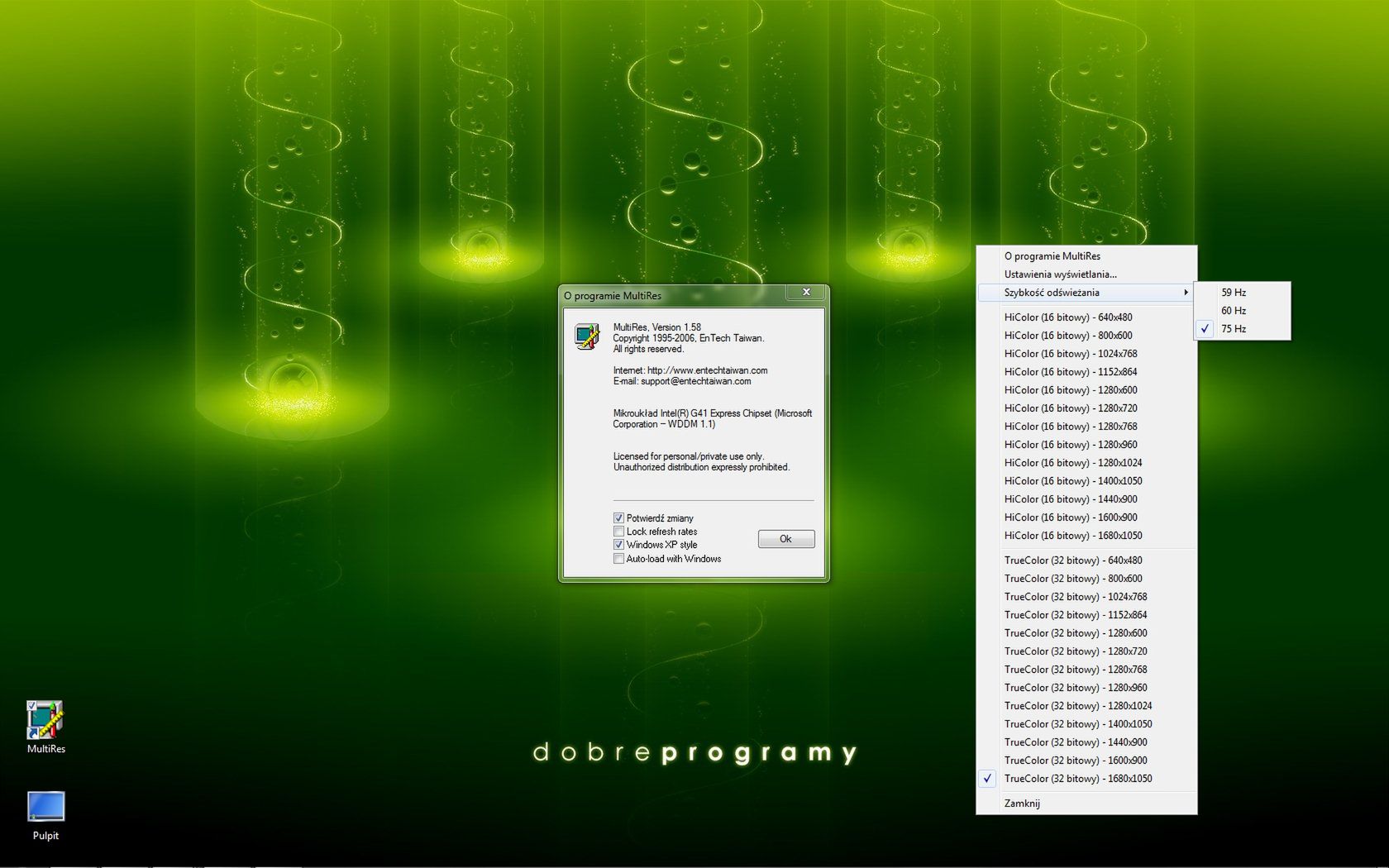Choose TrueColor (32 bitowy) - 1400x1050
Image resolution: width=1389 pixels, height=868 pixels.
(1086, 724)
